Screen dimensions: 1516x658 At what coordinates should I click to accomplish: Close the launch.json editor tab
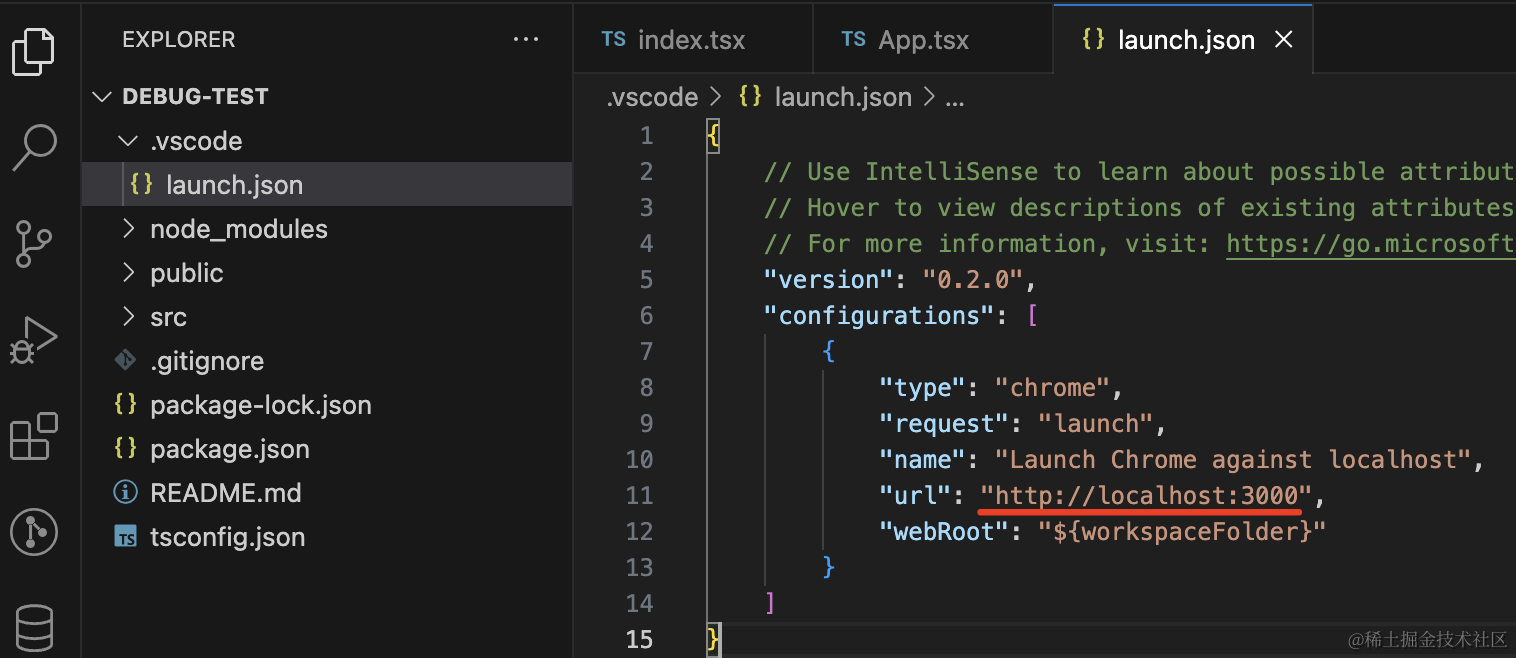(x=1283, y=40)
